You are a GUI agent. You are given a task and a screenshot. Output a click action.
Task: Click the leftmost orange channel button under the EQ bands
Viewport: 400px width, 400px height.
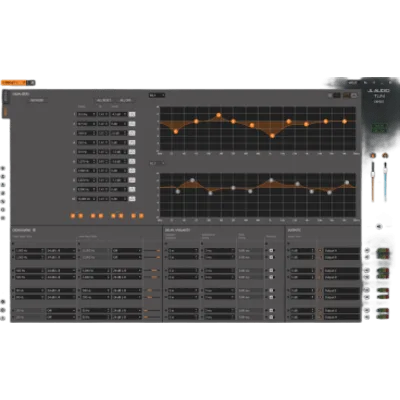[x=73, y=216]
